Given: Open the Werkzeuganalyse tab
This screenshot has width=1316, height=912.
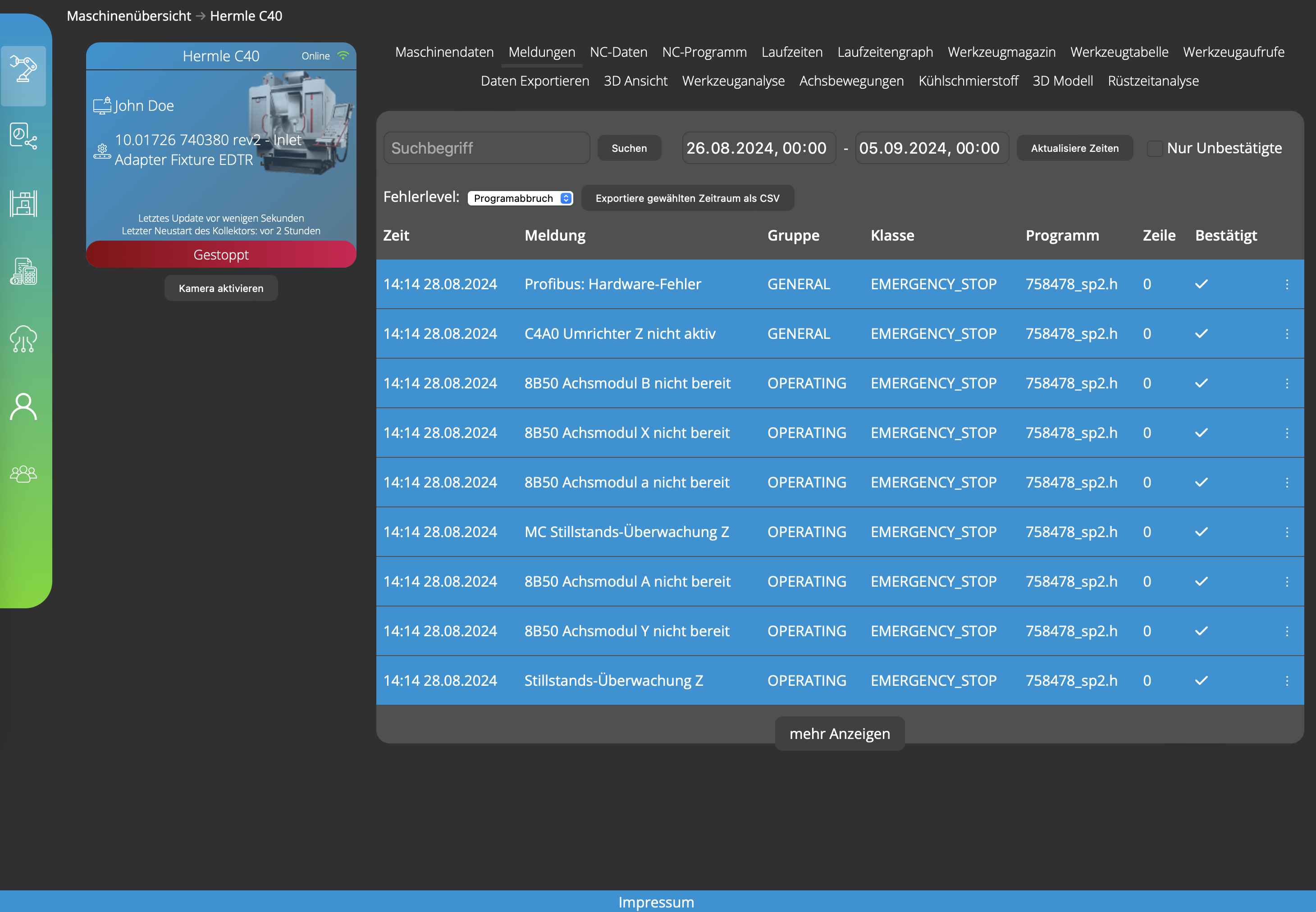Looking at the screenshot, I should click(x=733, y=81).
